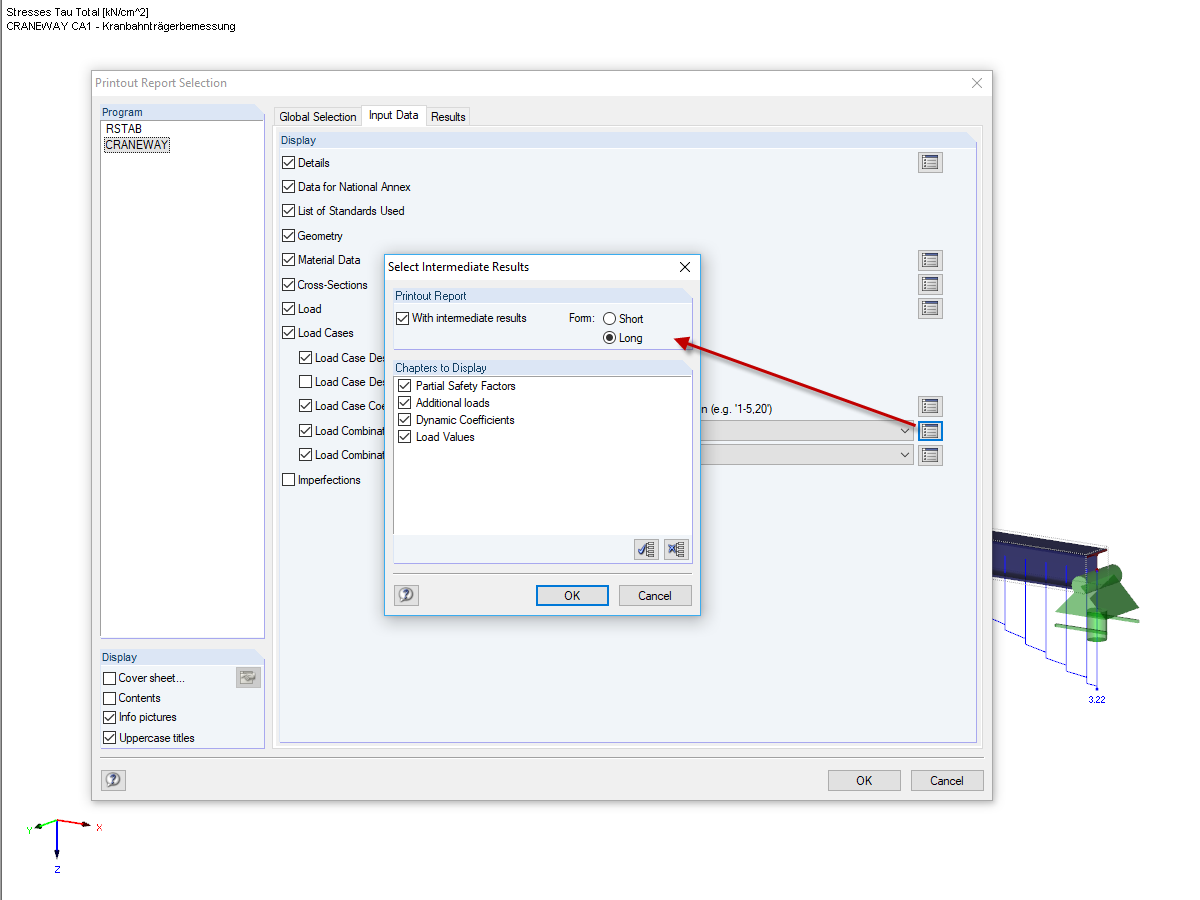The width and height of the screenshot is (1200, 900).
Task: Deselect all chapters using the X-list icon
Action: [x=676, y=549]
